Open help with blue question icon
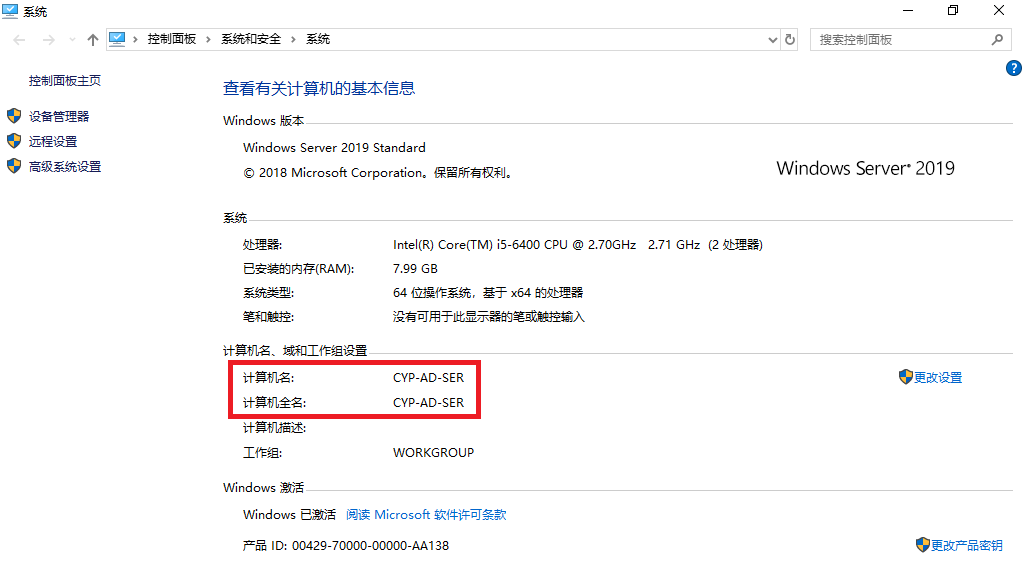 [x=1013, y=68]
